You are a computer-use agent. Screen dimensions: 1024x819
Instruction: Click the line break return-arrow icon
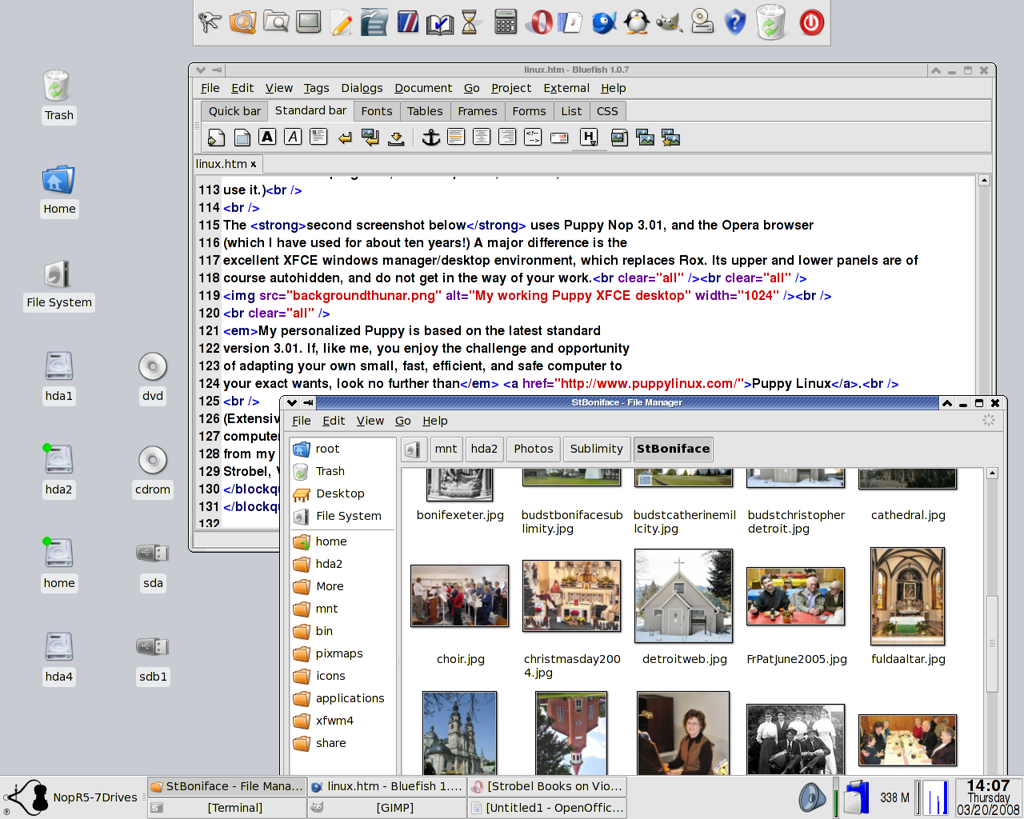[345, 138]
